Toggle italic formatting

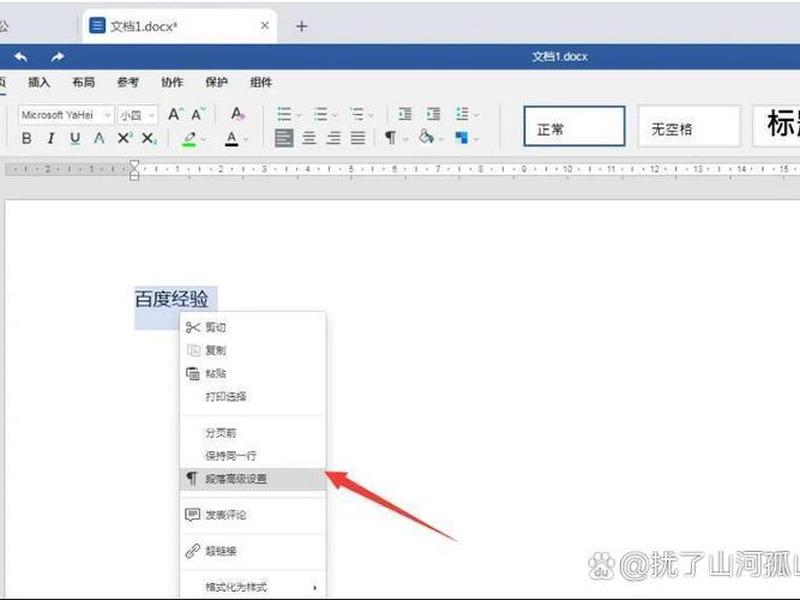click(51, 138)
